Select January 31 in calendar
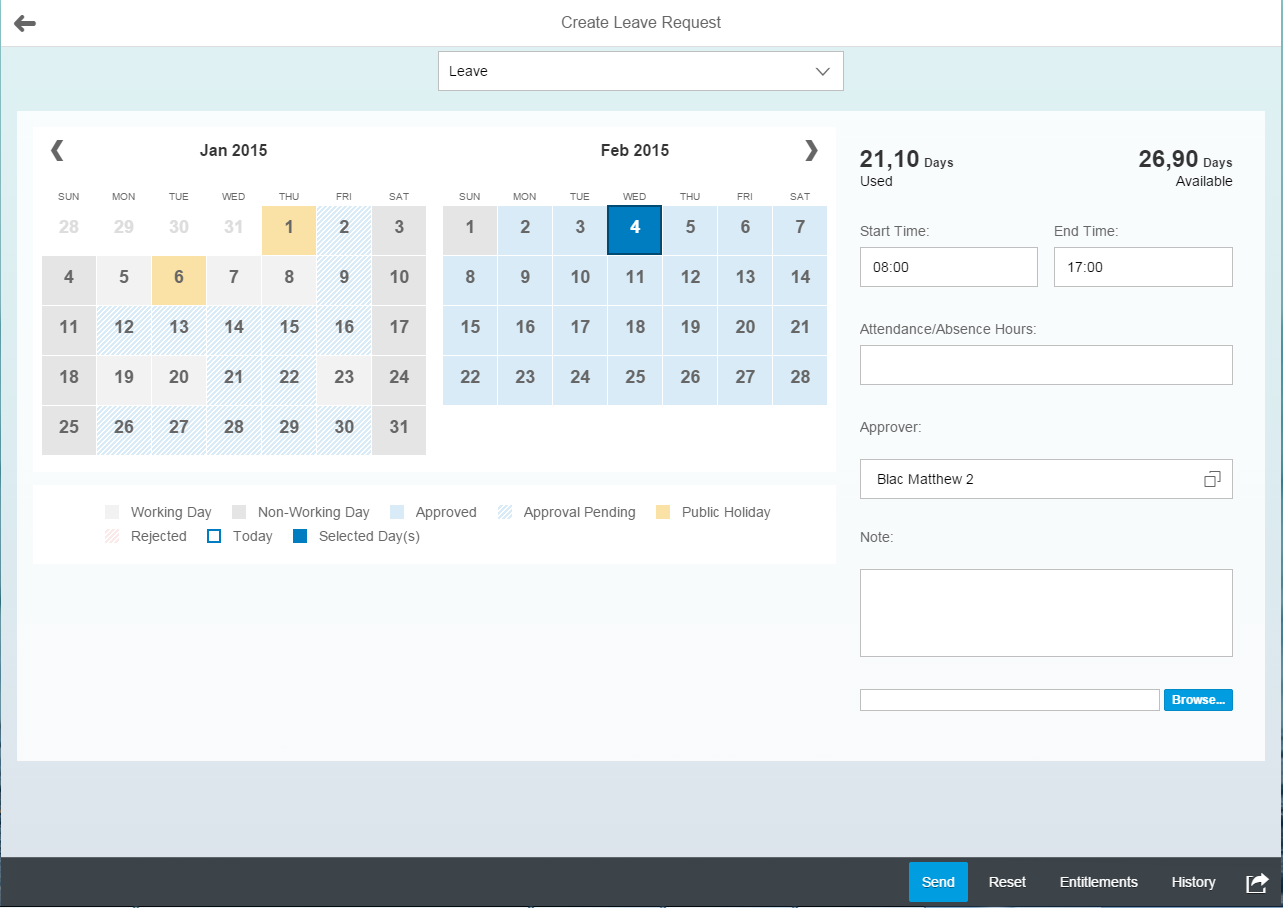 [x=399, y=430]
